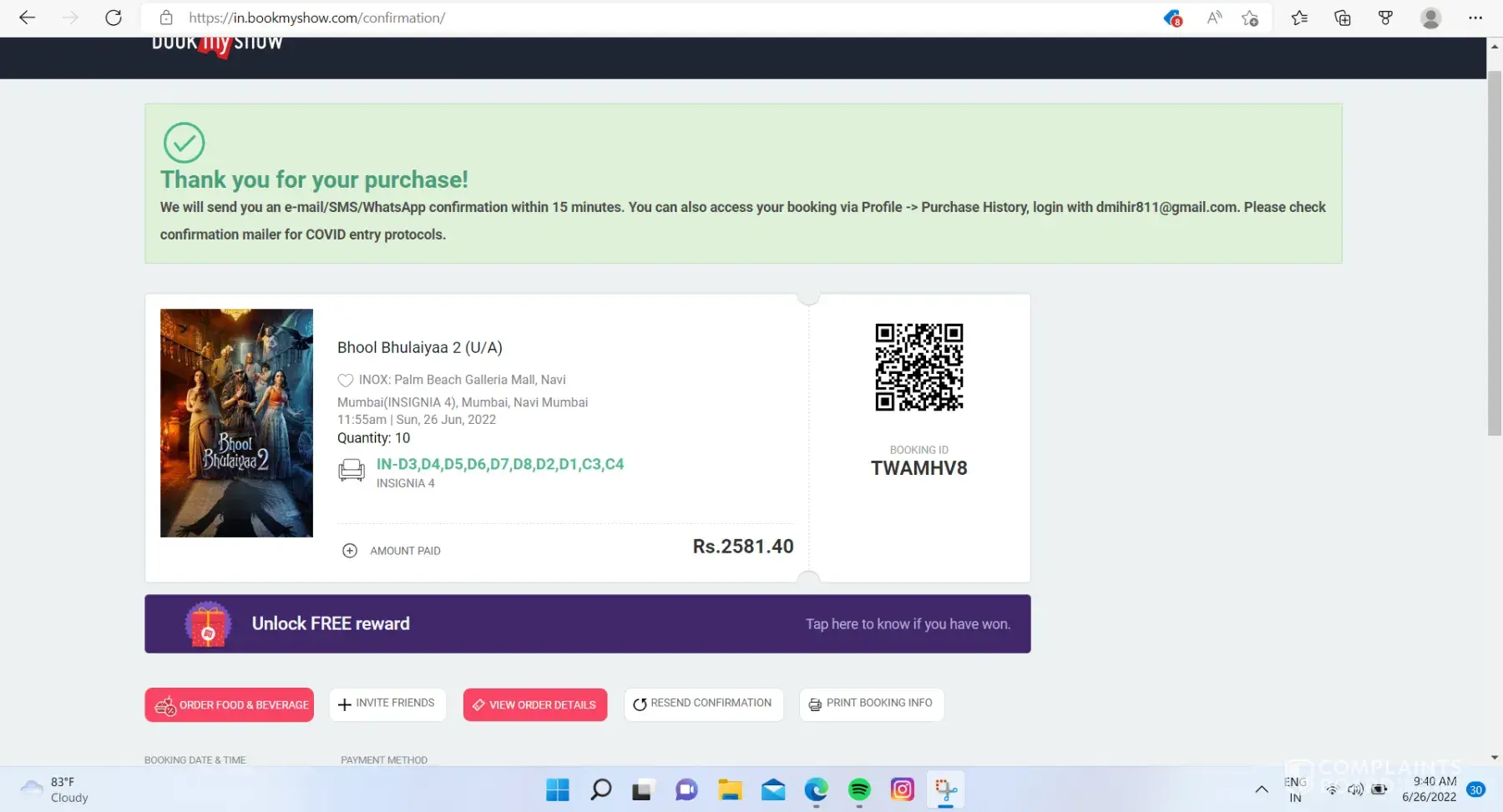Add this page to favorites

1250,18
